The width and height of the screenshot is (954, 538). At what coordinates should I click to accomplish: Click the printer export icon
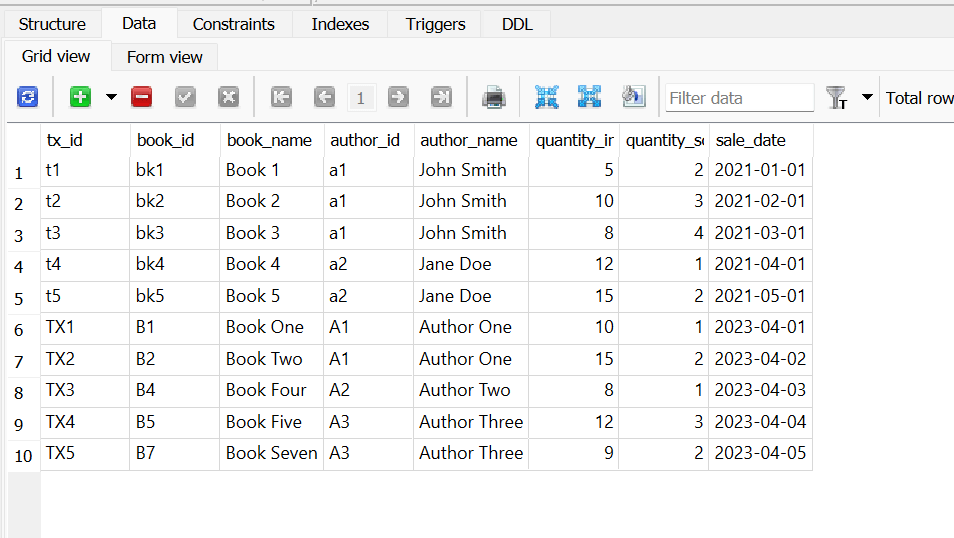(x=494, y=97)
